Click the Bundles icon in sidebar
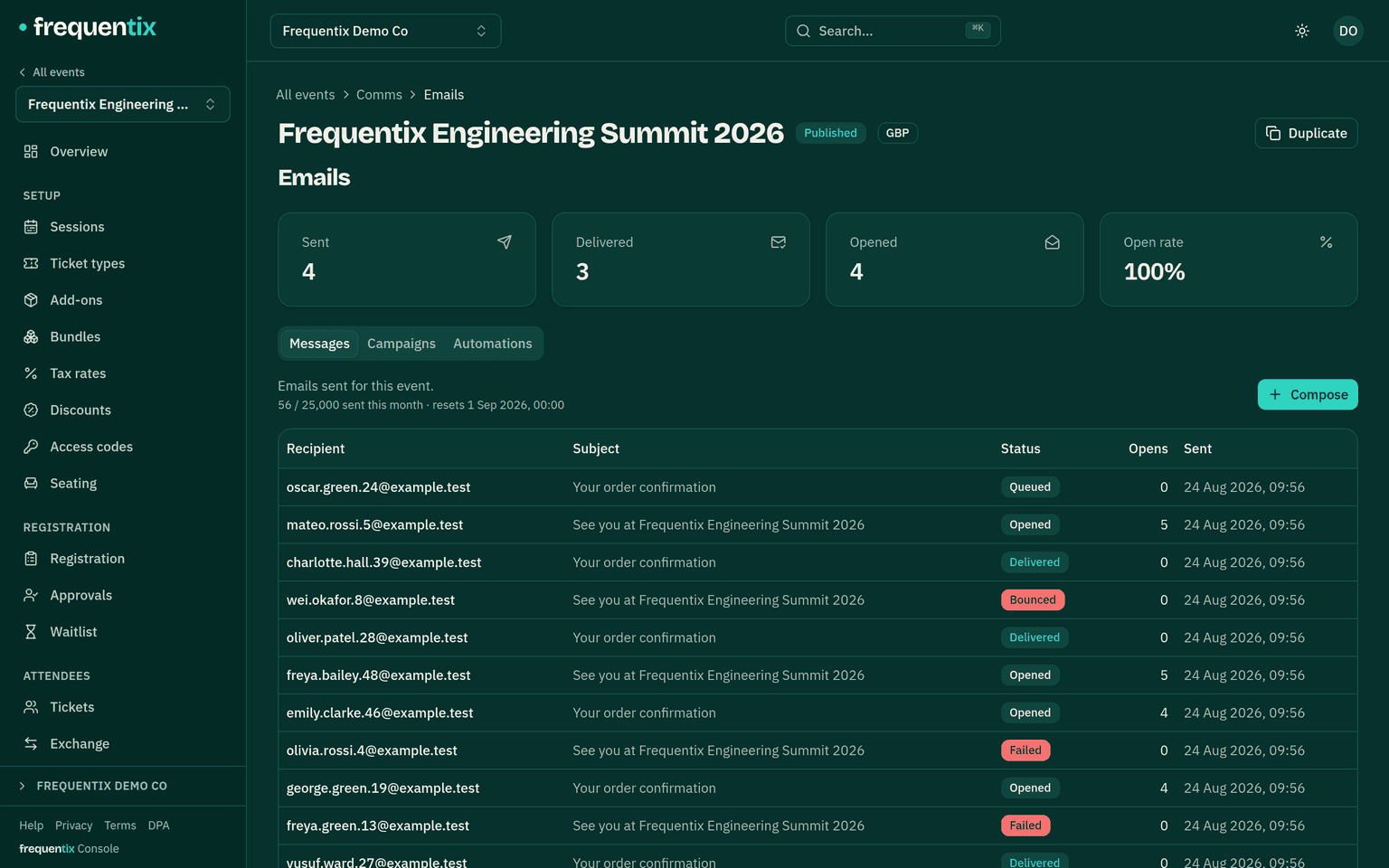This screenshot has width=1389, height=868. click(31, 336)
